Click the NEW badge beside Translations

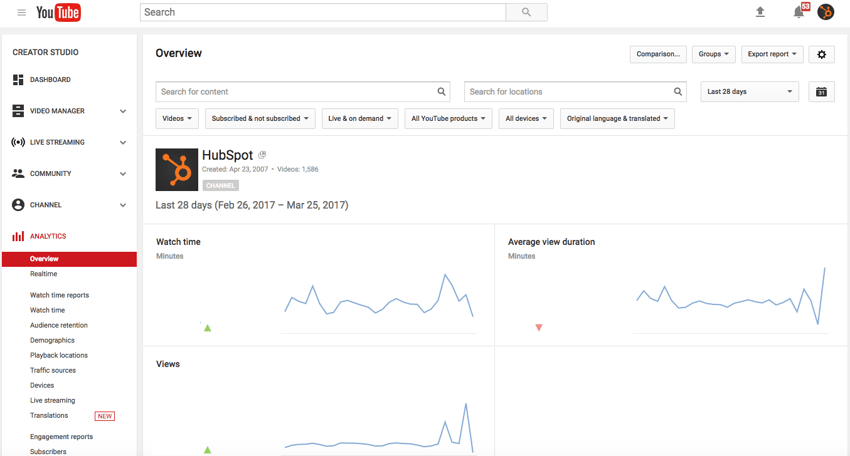pyautogui.click(x=105, y=416)
